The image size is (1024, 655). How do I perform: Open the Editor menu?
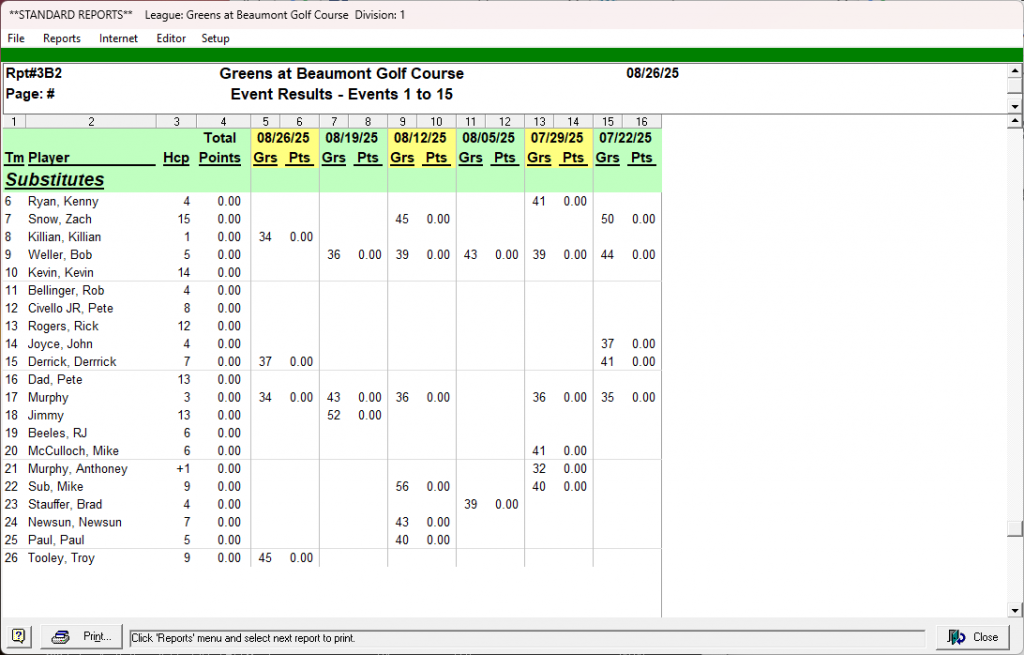(171, 39)
